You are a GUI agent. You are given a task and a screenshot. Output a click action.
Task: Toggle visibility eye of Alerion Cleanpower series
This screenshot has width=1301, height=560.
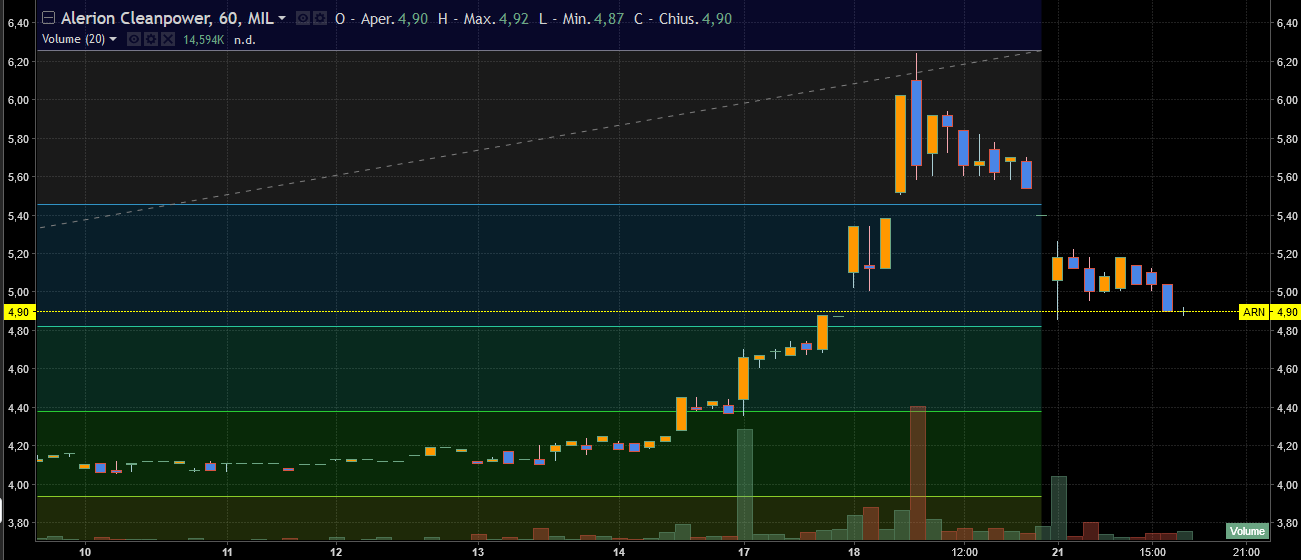pyautogui.click(x=305, y=18)
